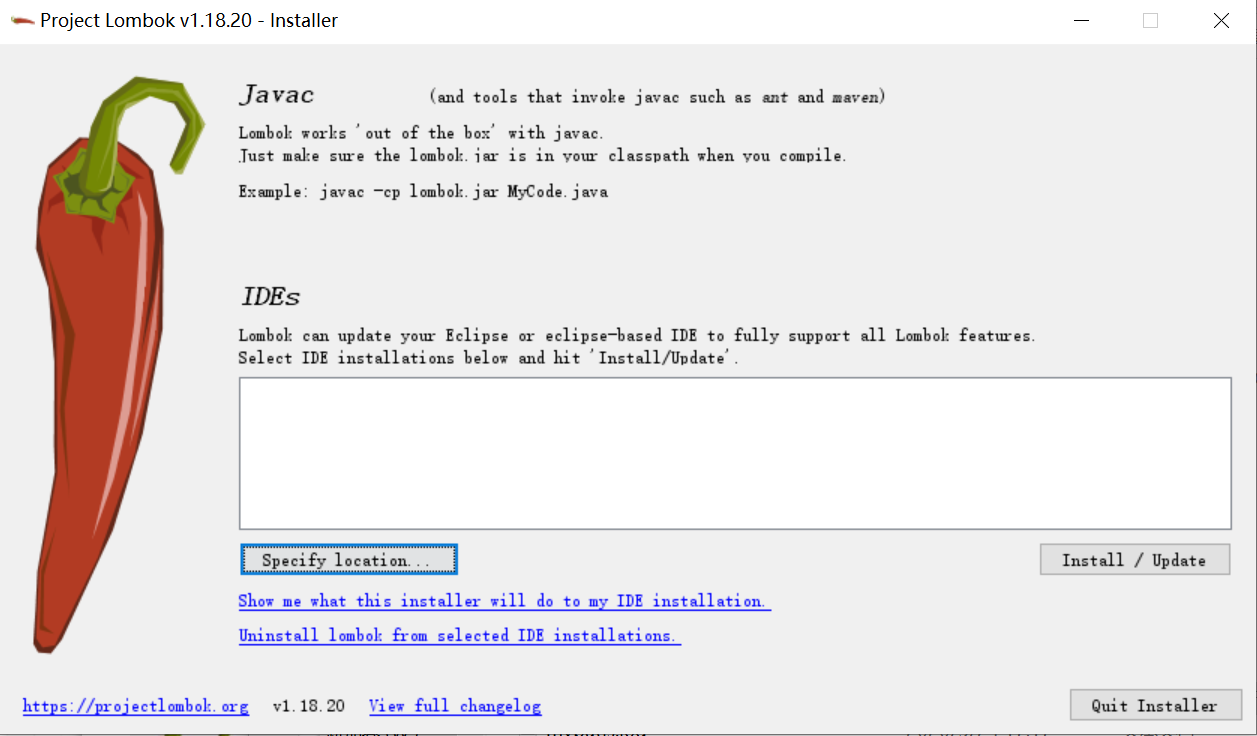Open the View full changelog link
Screen dimensions: 1257x736
pyautogui.click(x=455, y=706)
